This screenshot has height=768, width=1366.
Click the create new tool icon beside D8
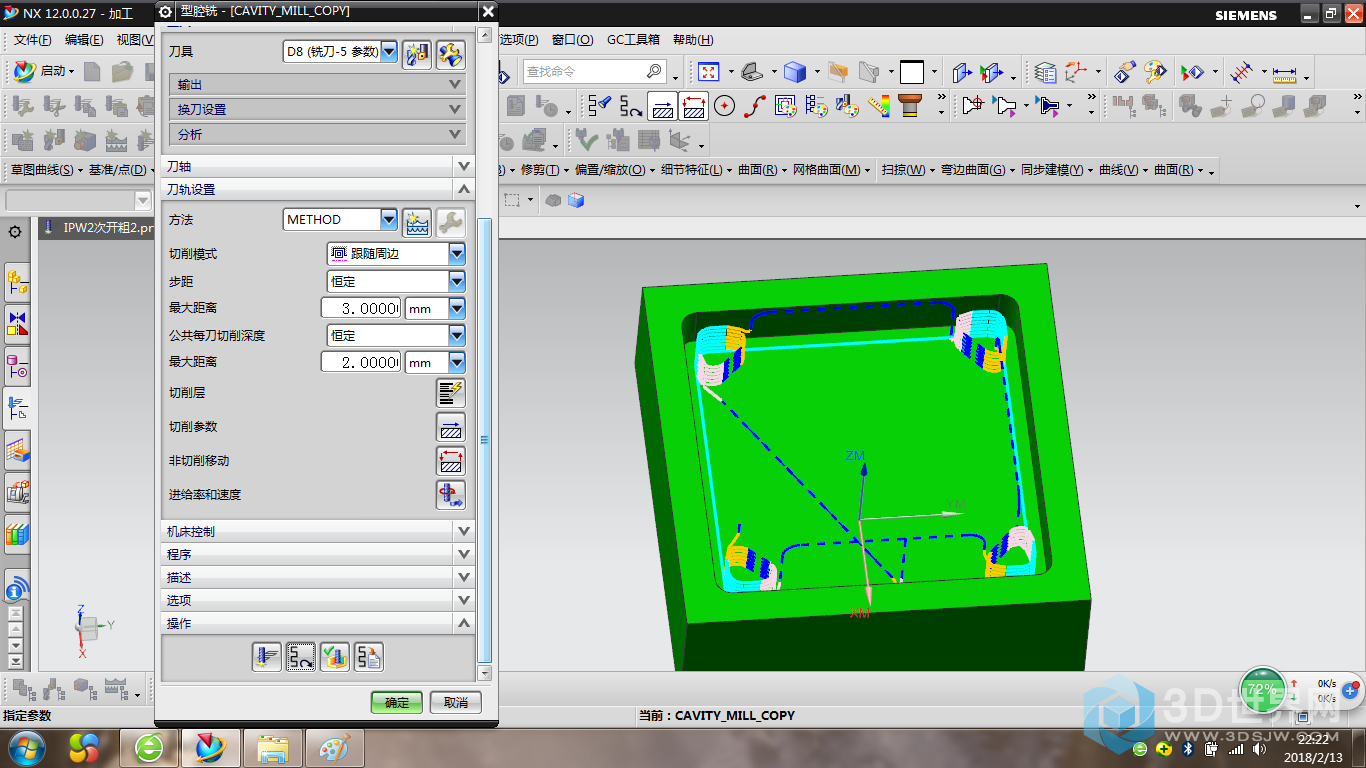tap(417, 53)
